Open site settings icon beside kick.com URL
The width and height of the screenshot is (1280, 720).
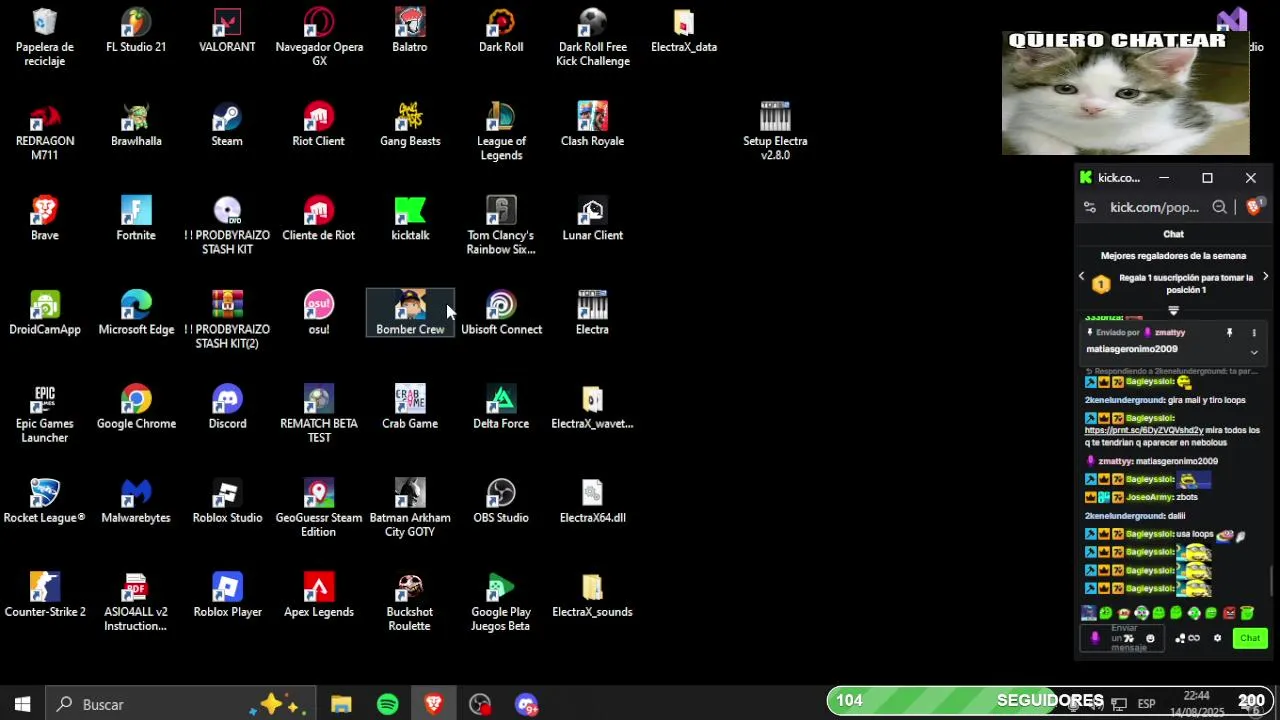point(1090,207)
